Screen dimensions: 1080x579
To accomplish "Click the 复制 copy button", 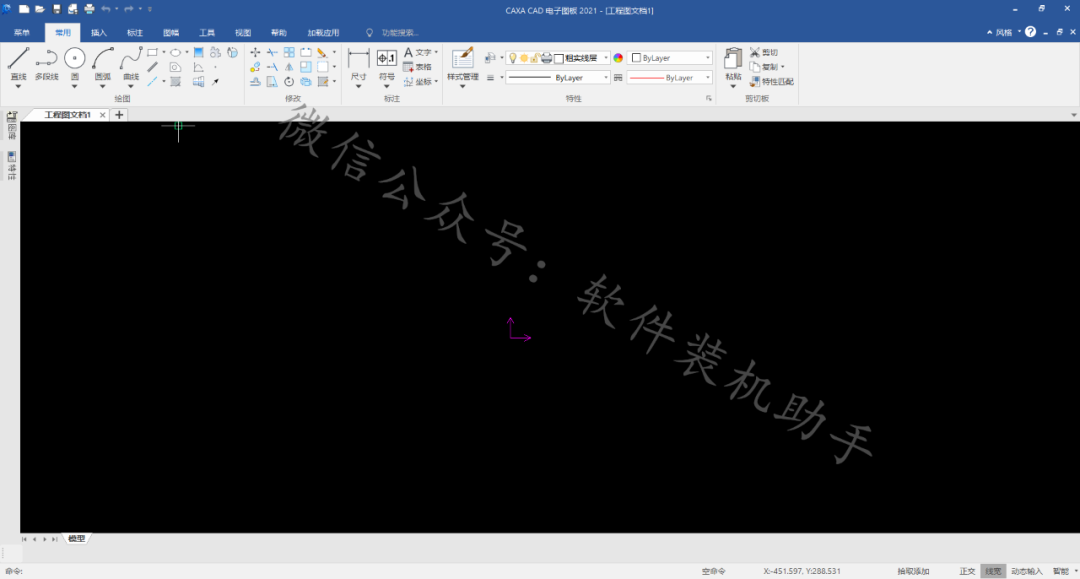I will 765,67.
